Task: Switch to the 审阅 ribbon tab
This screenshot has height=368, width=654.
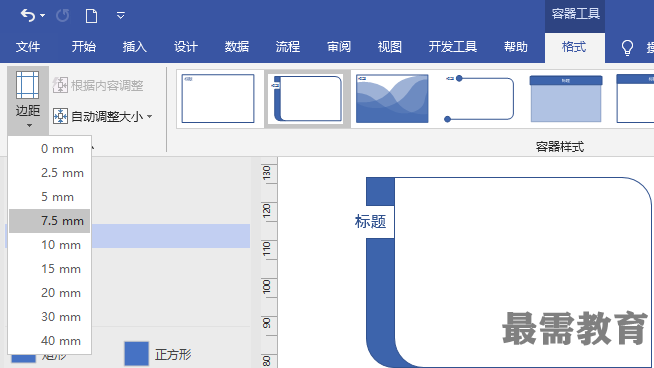Action: pos(339,47)
